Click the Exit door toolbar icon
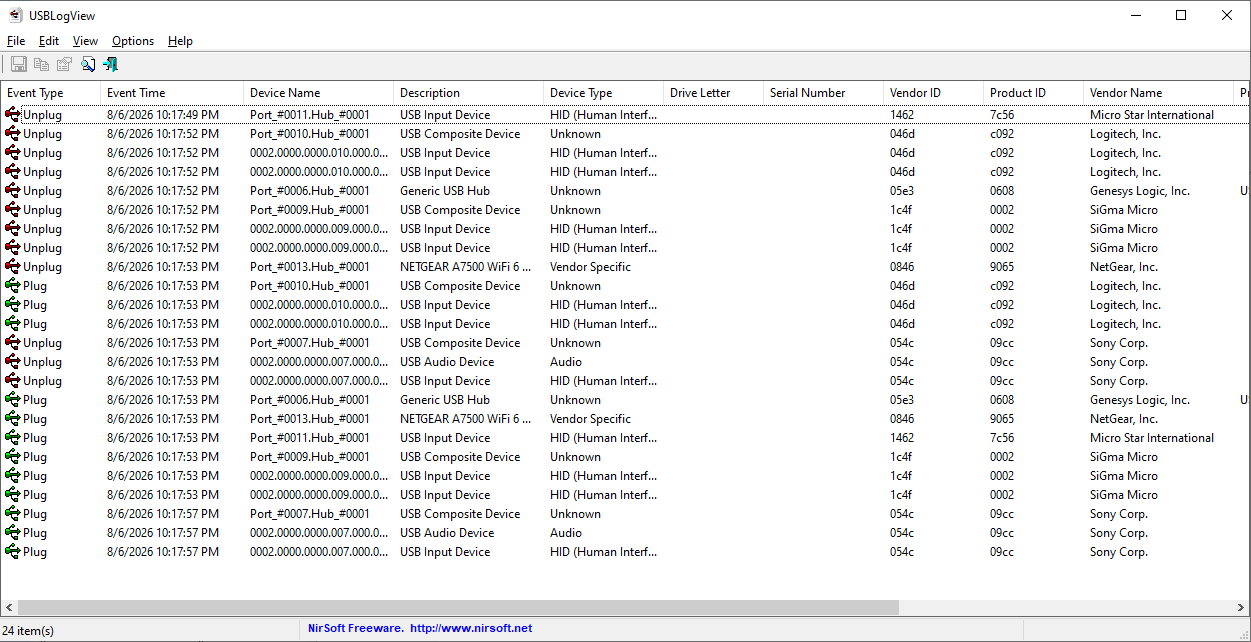This screenshot has height=642, width=1251. 110,65
